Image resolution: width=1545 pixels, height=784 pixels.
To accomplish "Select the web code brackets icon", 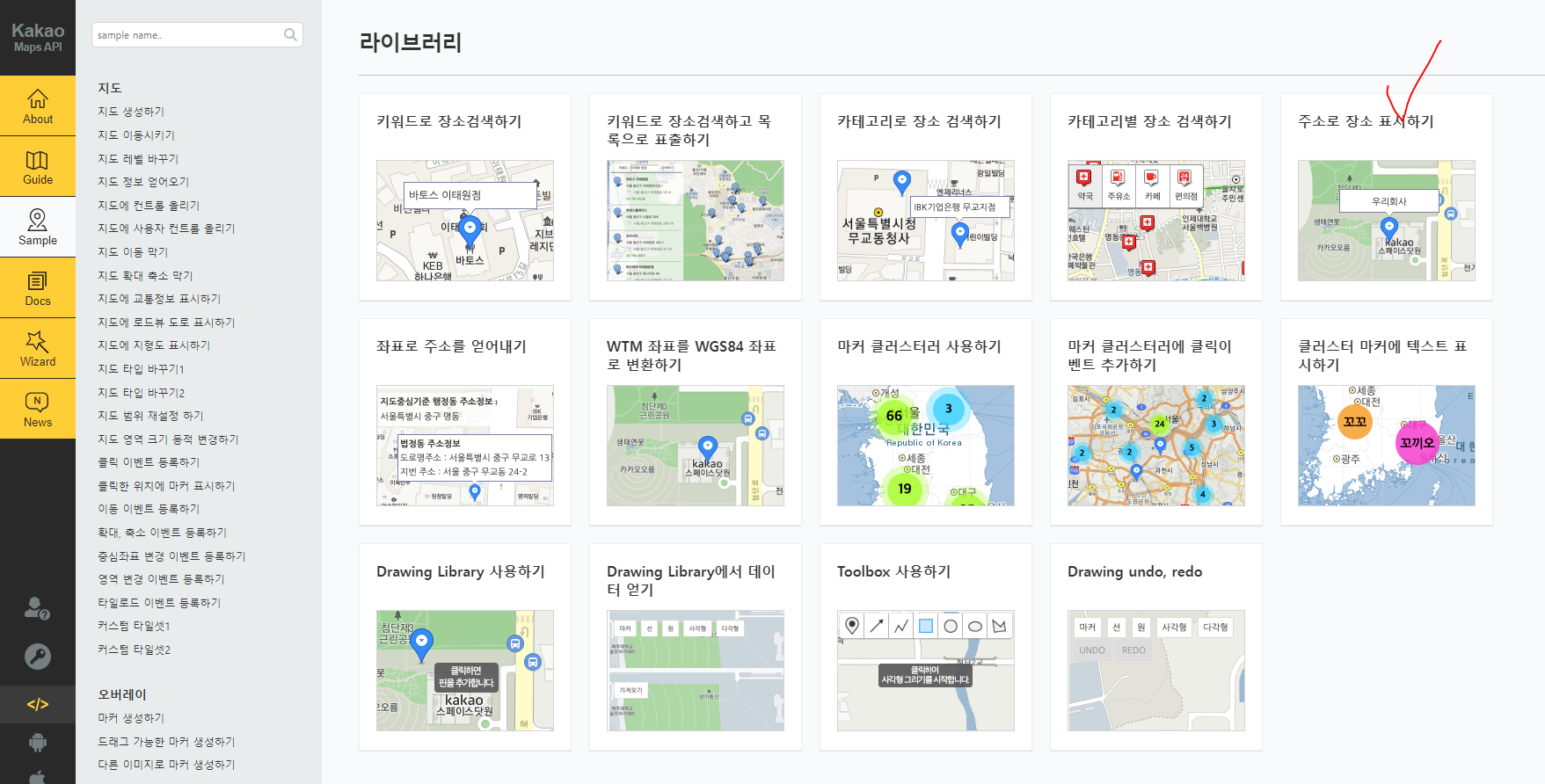I will click(x=38, y=704).
